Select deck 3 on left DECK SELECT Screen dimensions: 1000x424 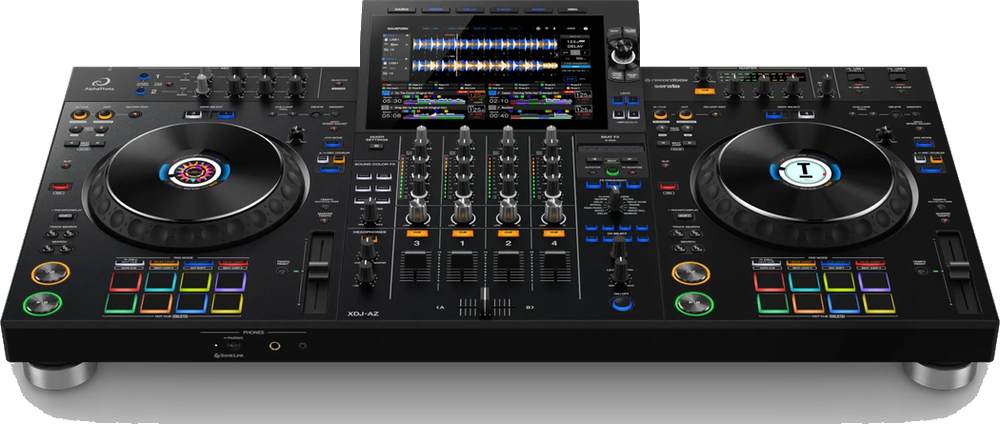pos(193,115)
